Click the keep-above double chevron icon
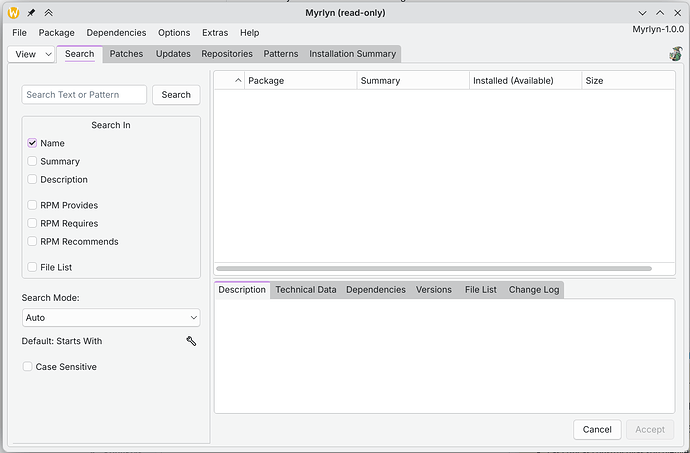690x453 pixels. 49,12
